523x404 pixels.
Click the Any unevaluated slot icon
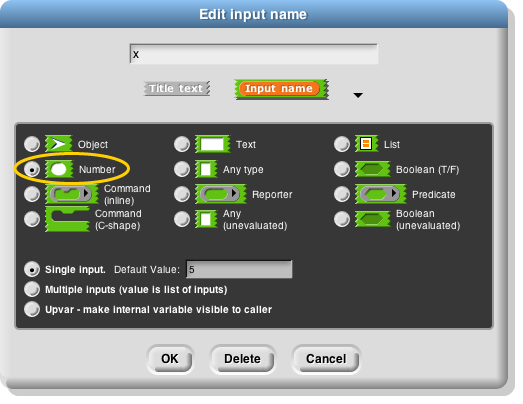tap(206, 219)
